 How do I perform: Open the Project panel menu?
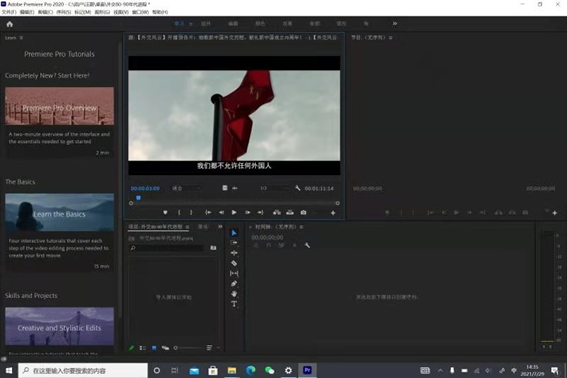(x=187, y=227)
